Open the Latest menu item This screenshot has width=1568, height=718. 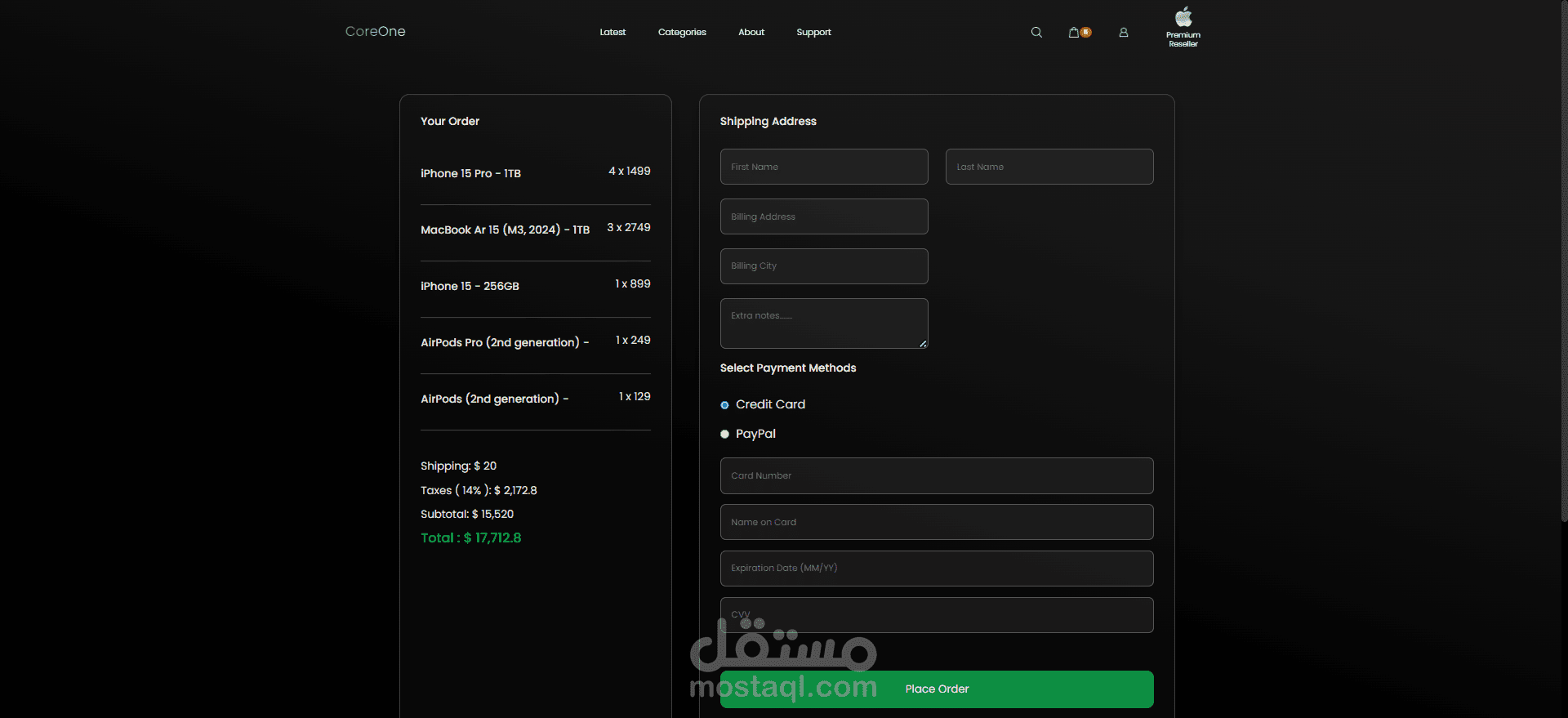pyautogui.click(x=612, y=33)
